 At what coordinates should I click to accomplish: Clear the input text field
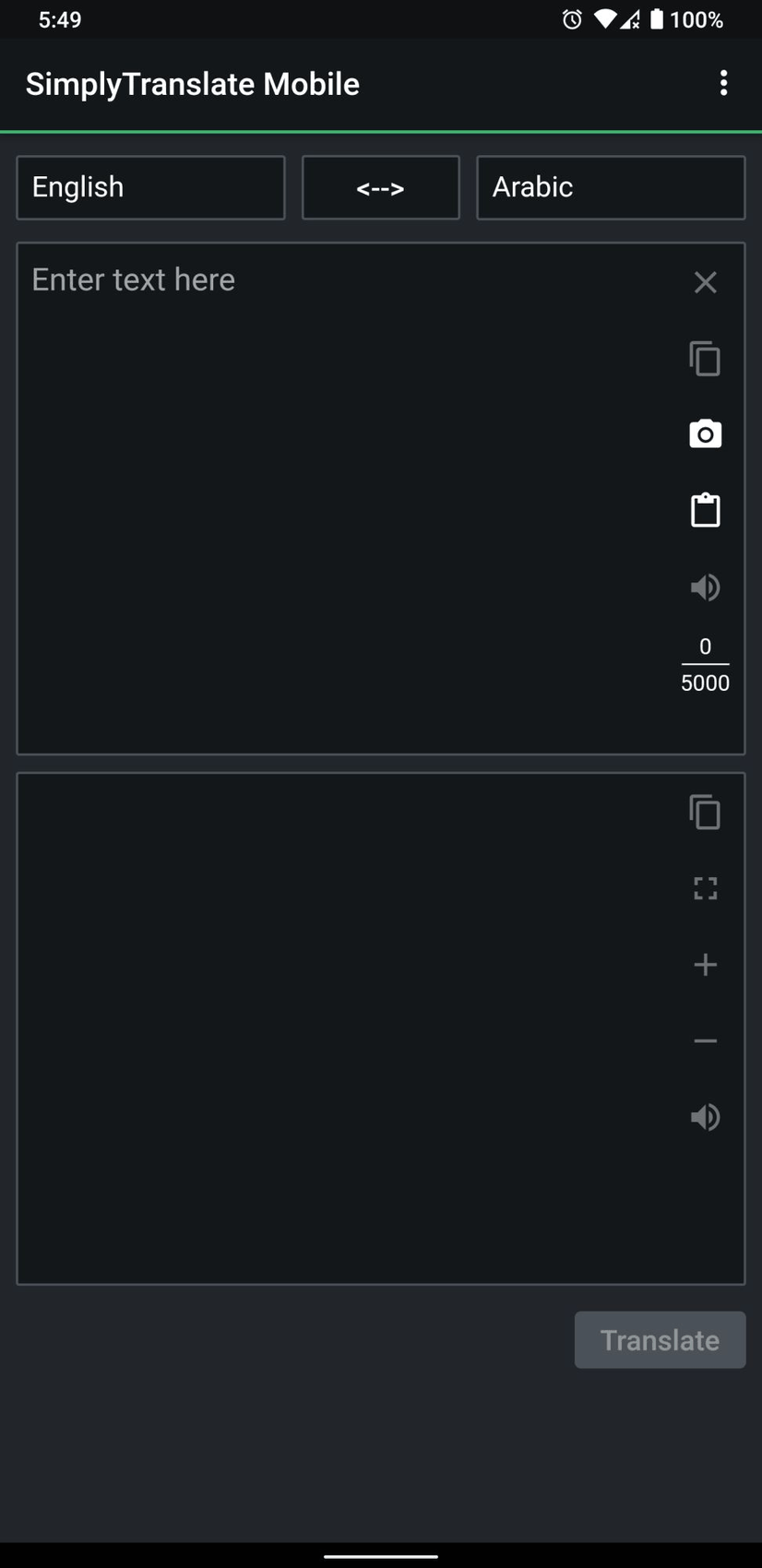(x=705, y=282)
